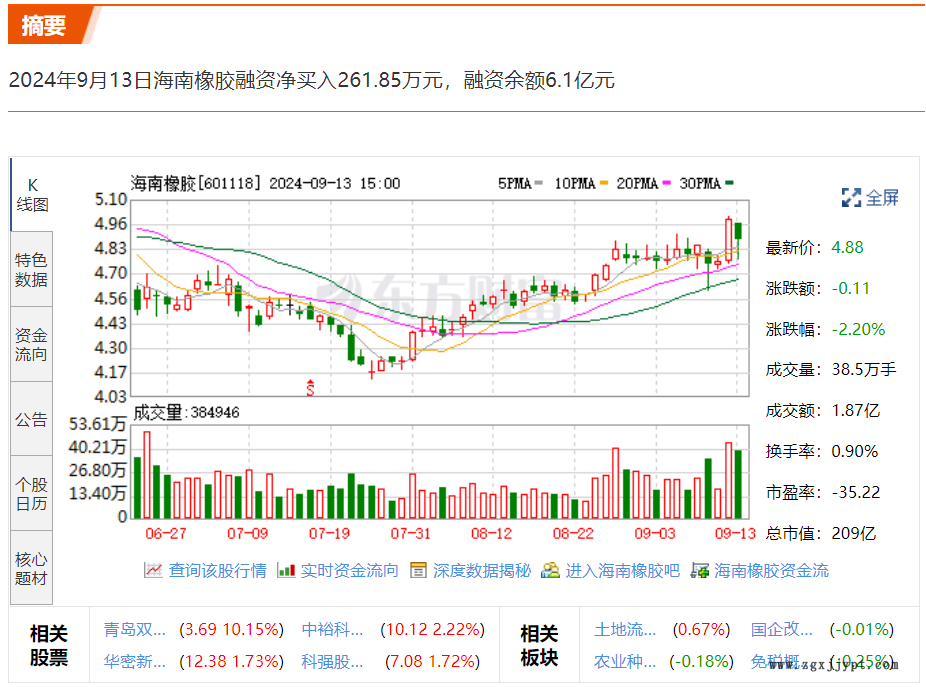Follow the 进入海南橡胶吧 link
Viewport: 926px width, 687px height.
point(622,571)
